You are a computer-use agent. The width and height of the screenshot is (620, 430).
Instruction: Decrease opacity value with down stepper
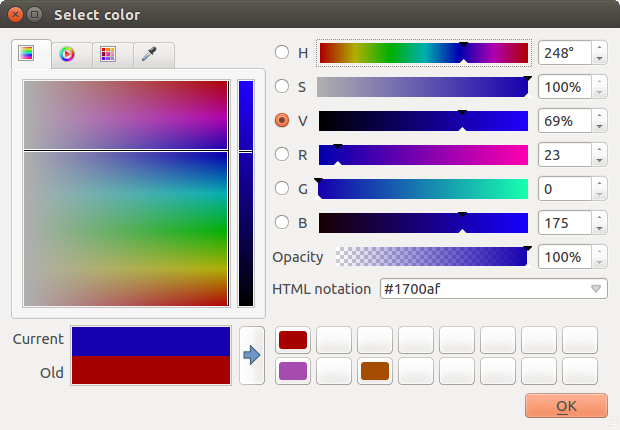599,263
